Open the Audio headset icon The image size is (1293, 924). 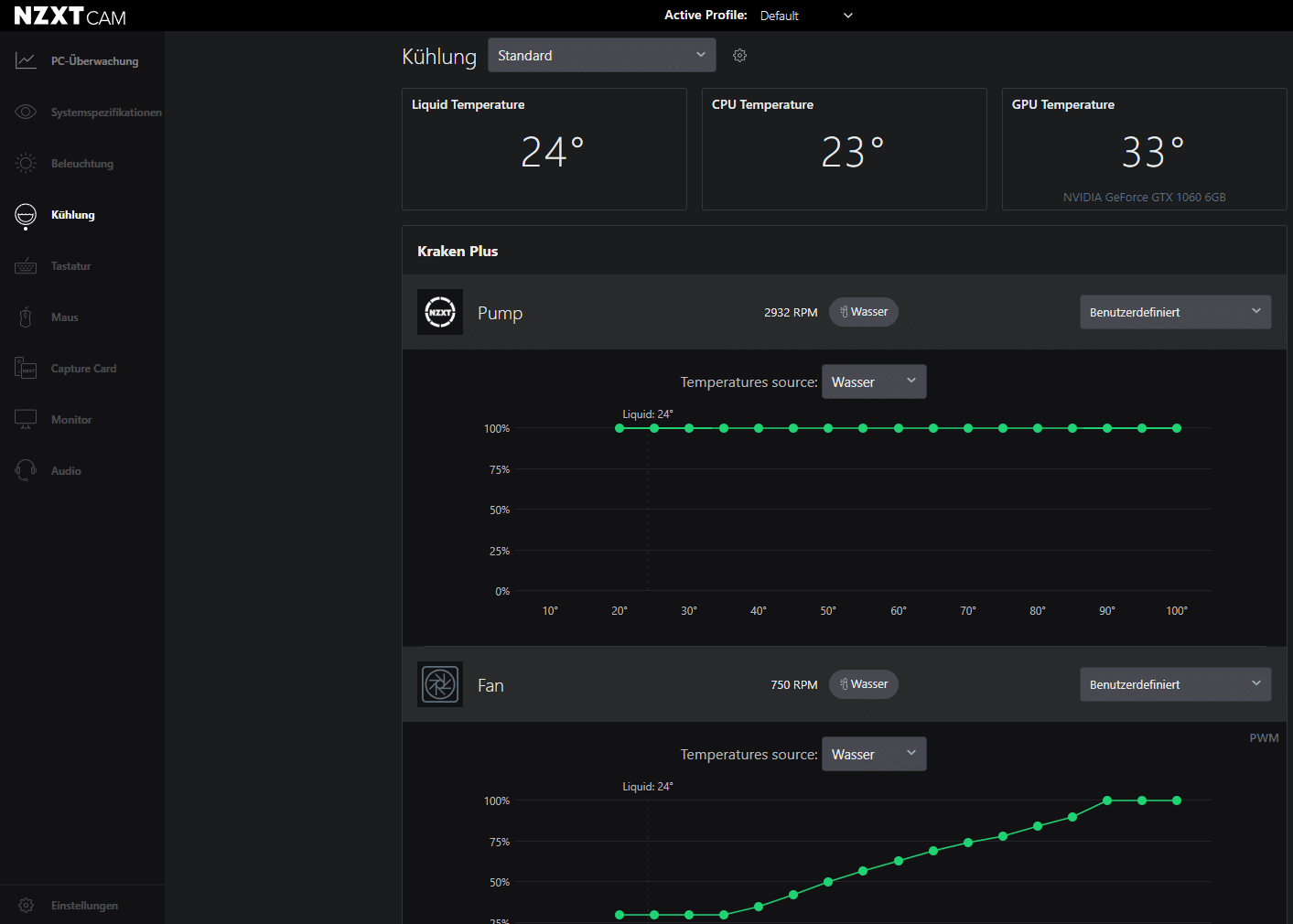pos(26,471)
